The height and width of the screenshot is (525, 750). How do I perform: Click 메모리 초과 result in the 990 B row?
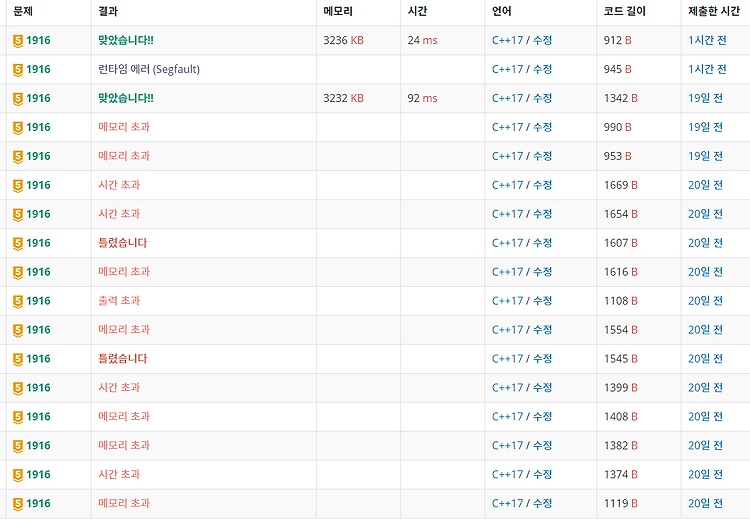(124, 127)
